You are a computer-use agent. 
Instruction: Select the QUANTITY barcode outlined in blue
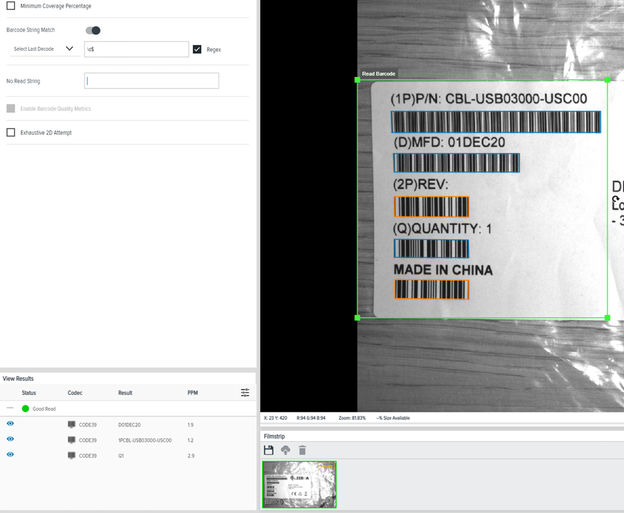(x=431, y=248)
